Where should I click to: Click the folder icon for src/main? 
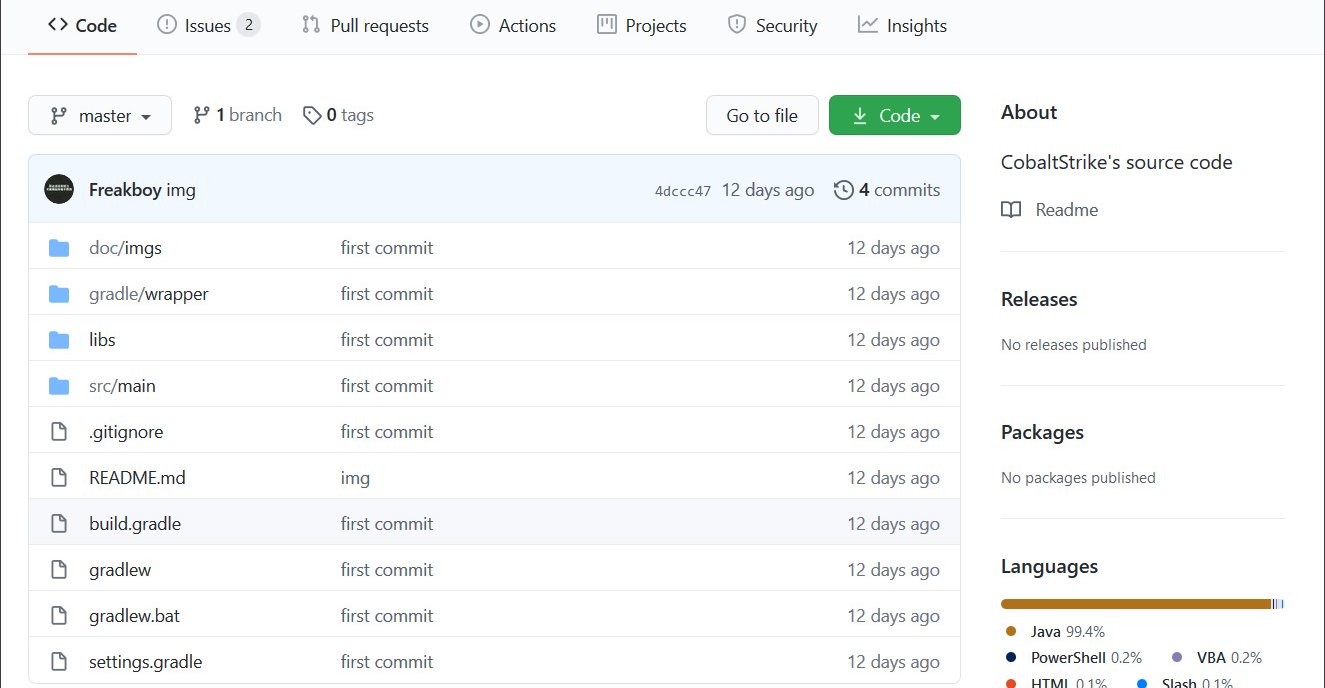coord(59,386)
